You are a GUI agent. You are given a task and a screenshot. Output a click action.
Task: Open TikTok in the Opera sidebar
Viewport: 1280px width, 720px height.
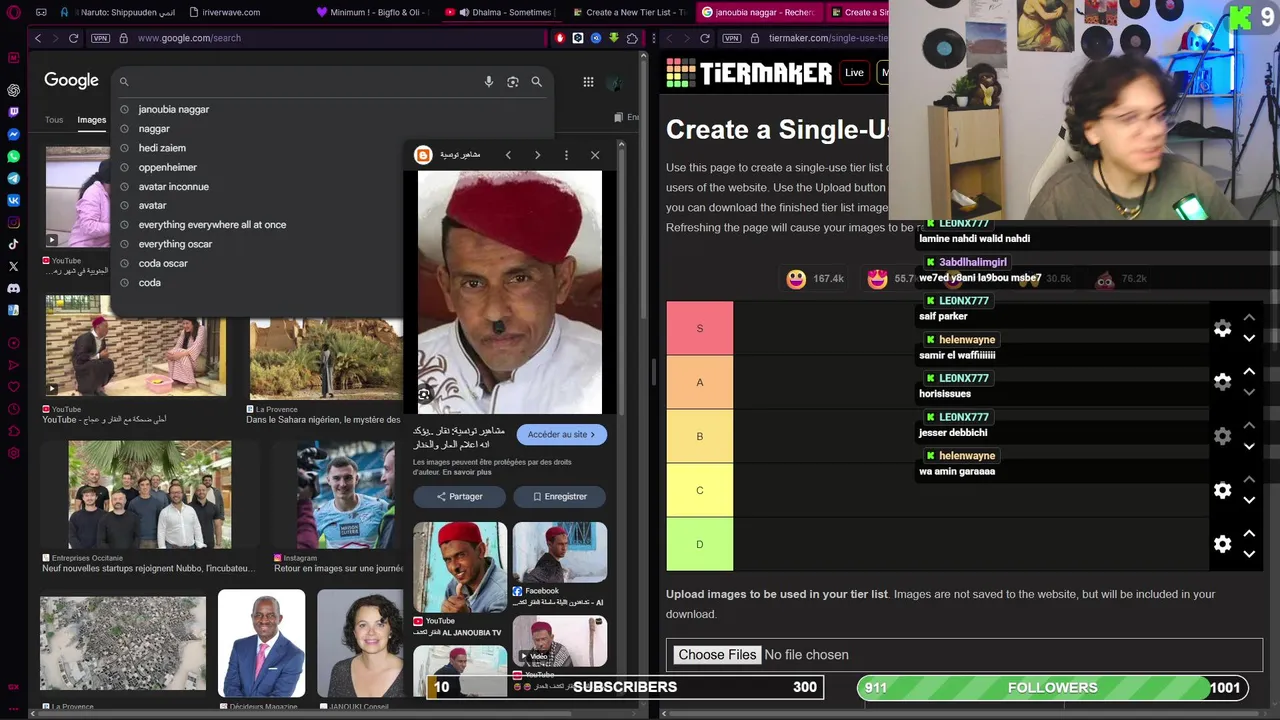point(14,244)
